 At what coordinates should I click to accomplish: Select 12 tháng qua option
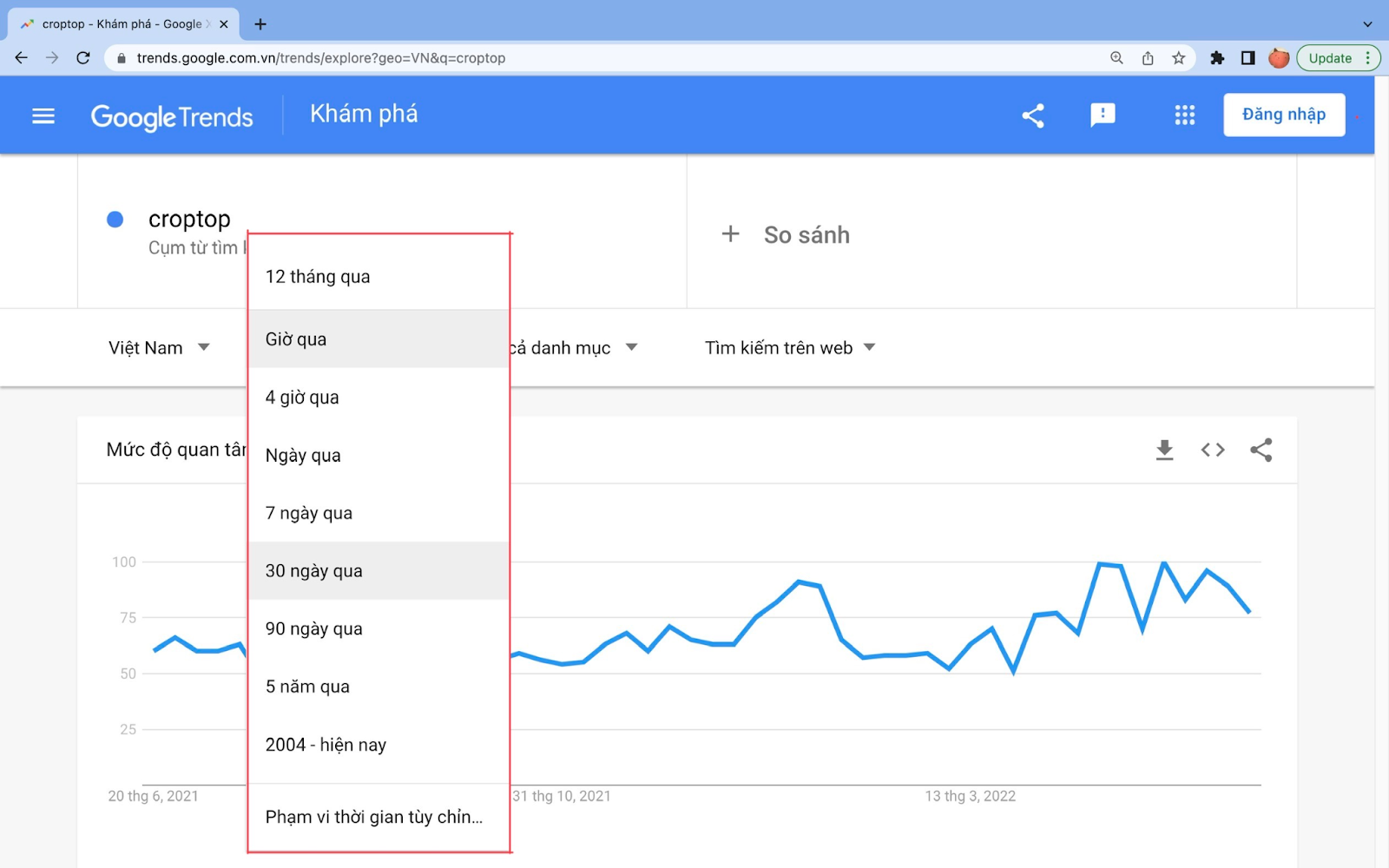(x=379, y=276)
